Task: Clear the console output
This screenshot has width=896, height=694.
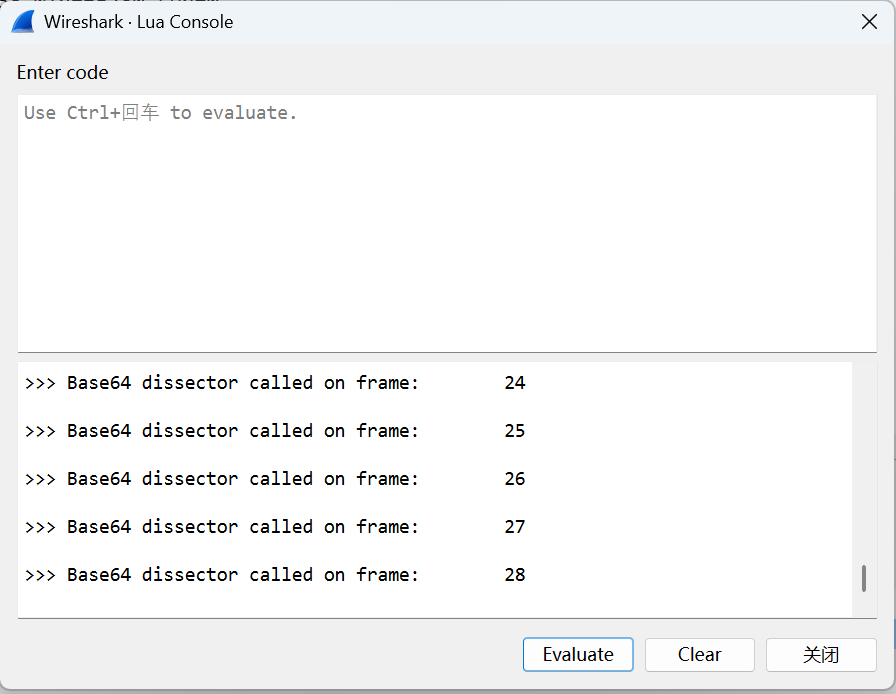Action: point(699,654)
